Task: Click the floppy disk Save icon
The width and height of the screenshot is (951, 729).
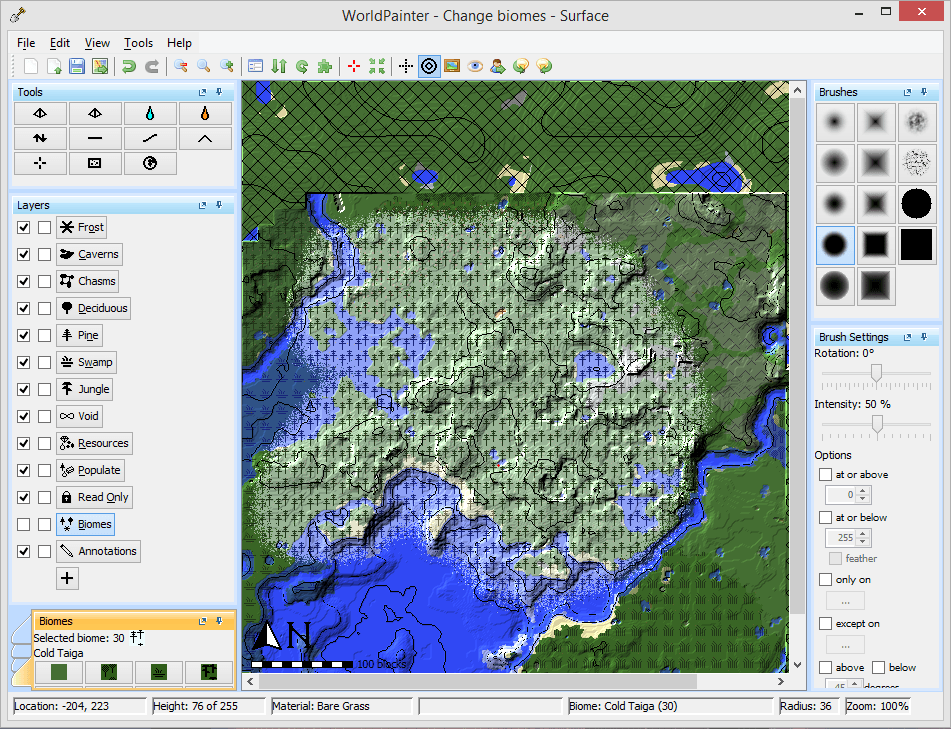Action: pyautogui.click(x=76, y=66)
